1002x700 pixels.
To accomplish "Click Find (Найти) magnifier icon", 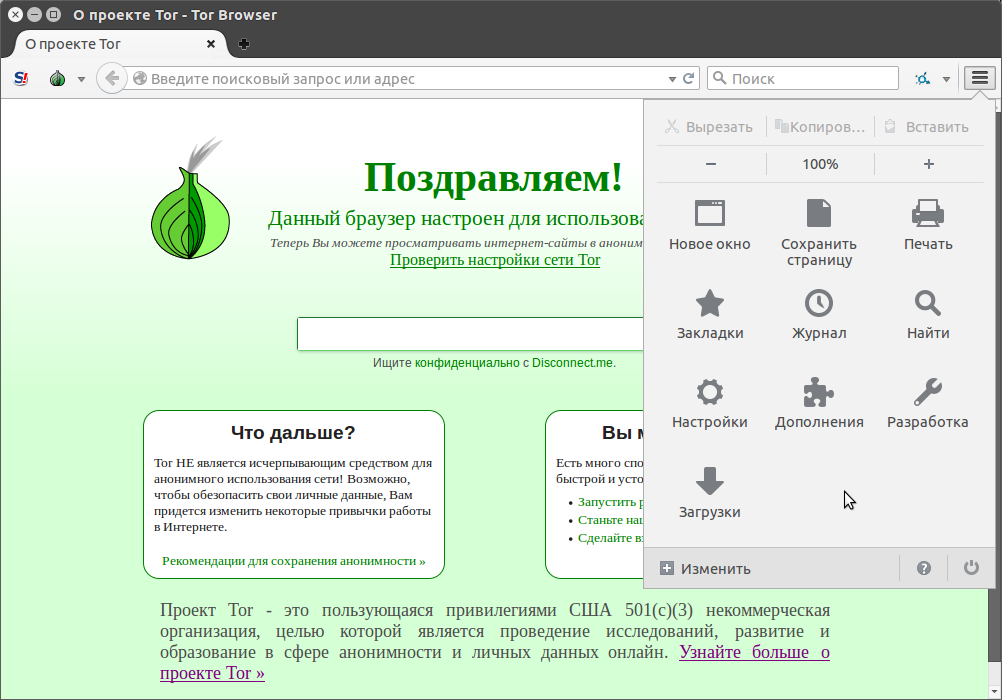I will tap(928, 303).
